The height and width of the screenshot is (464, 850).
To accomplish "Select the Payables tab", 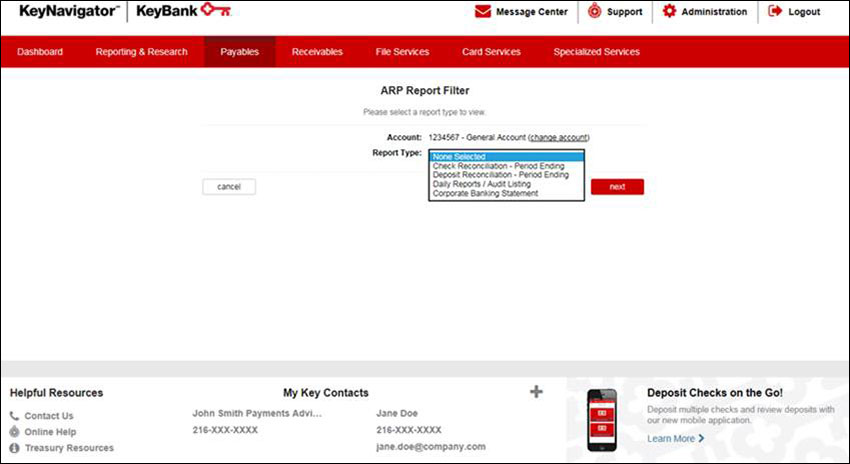I will [x=240, y=52].
